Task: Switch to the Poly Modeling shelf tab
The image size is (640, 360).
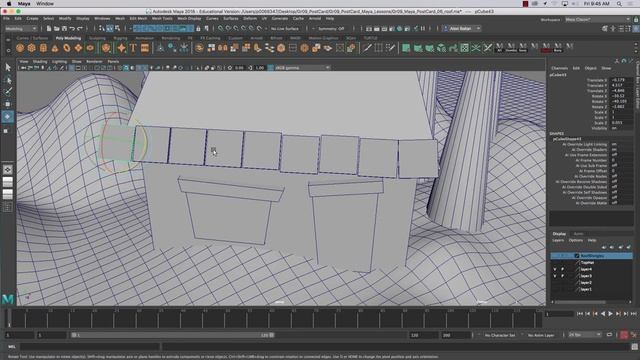Action: (x=68, y=38)
